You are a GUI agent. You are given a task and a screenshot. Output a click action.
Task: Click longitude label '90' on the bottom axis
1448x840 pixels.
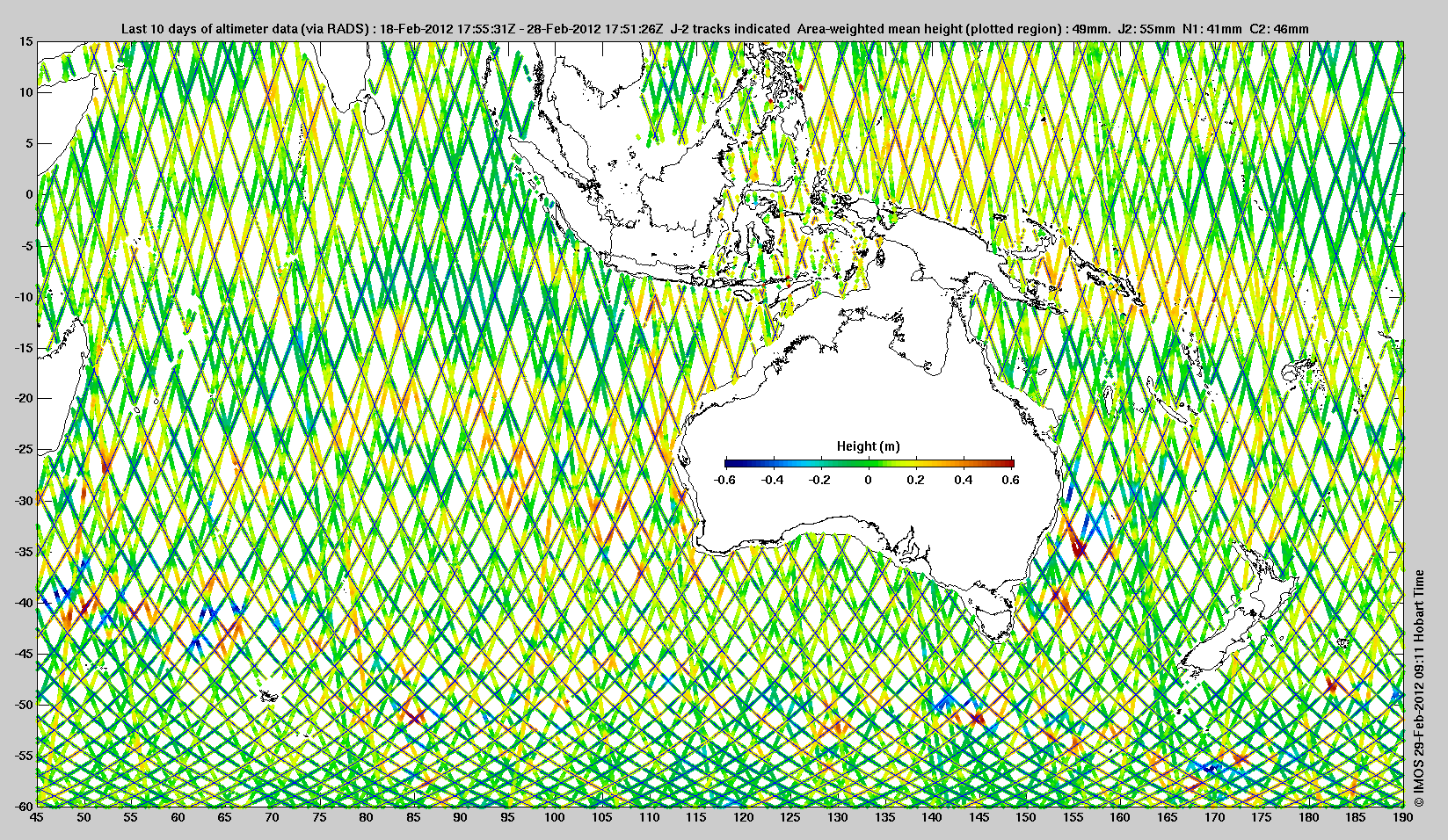coord(460,817)
